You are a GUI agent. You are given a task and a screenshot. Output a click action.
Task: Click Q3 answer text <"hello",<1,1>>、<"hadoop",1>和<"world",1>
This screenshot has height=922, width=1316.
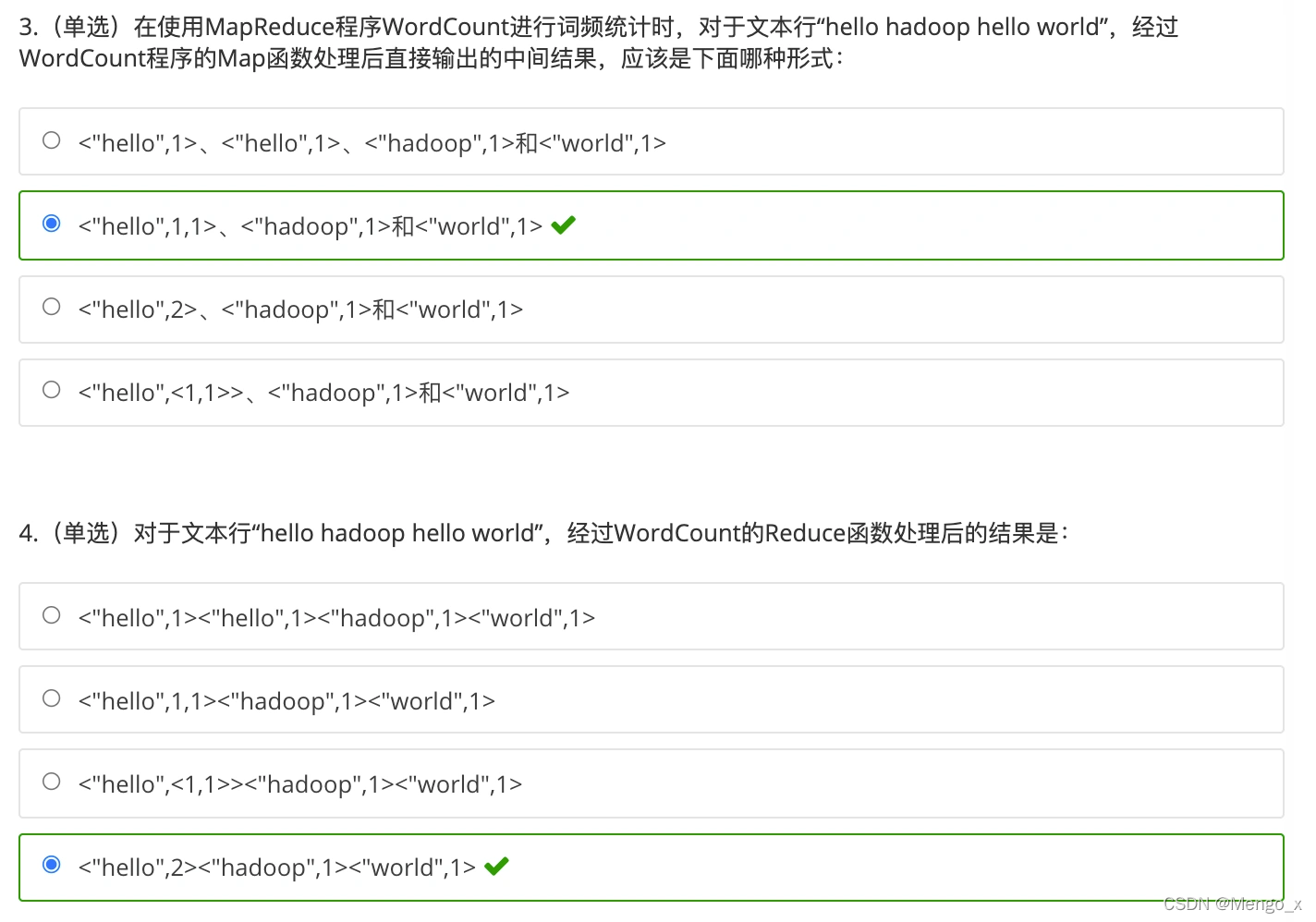point(324,393)
